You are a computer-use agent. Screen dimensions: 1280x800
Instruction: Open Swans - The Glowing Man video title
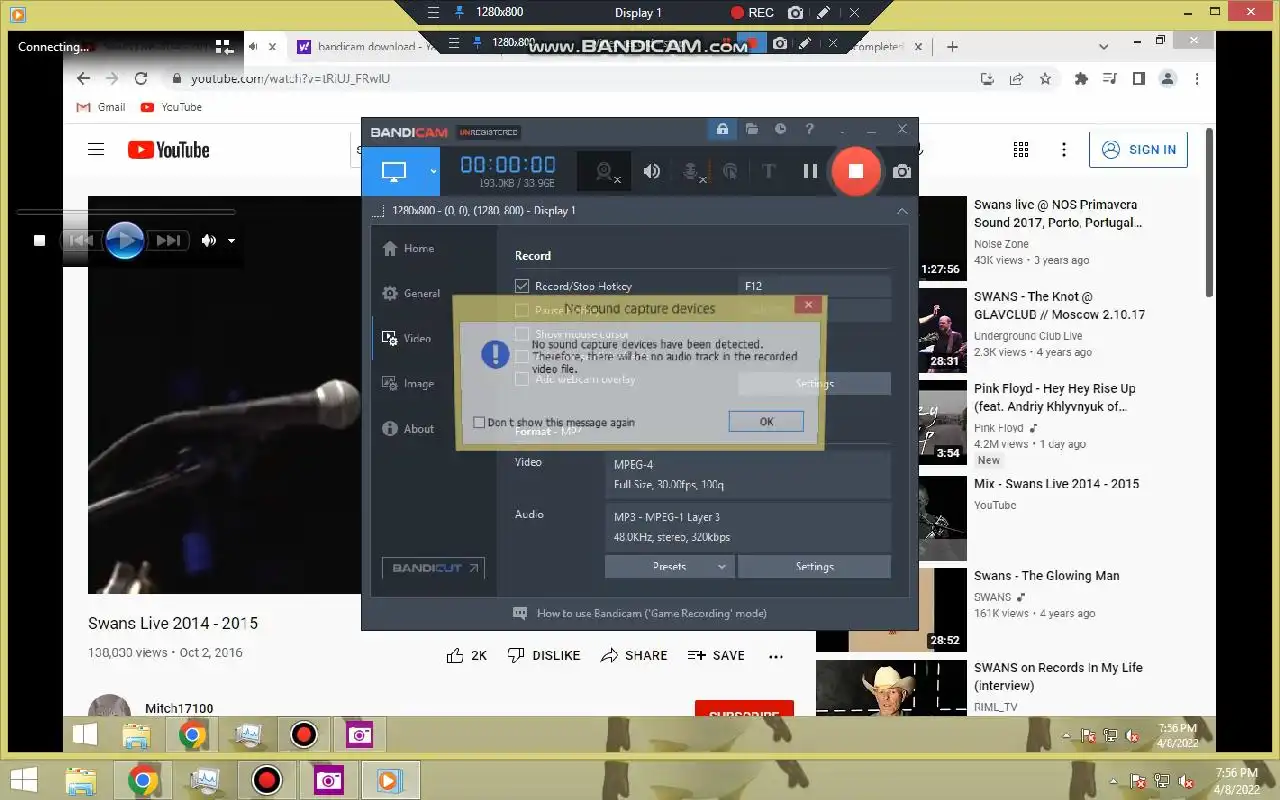coord(1047,576)
